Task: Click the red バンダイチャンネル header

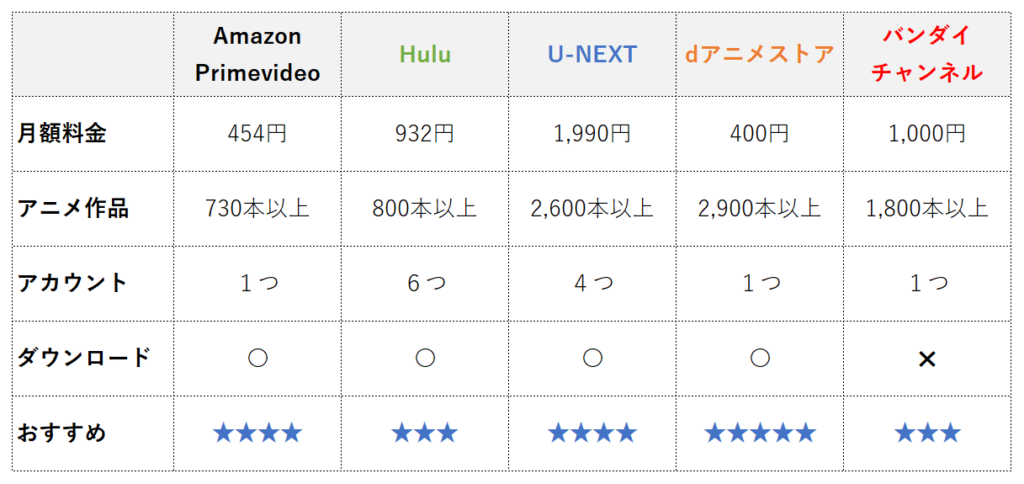Action: coord(927,54)
